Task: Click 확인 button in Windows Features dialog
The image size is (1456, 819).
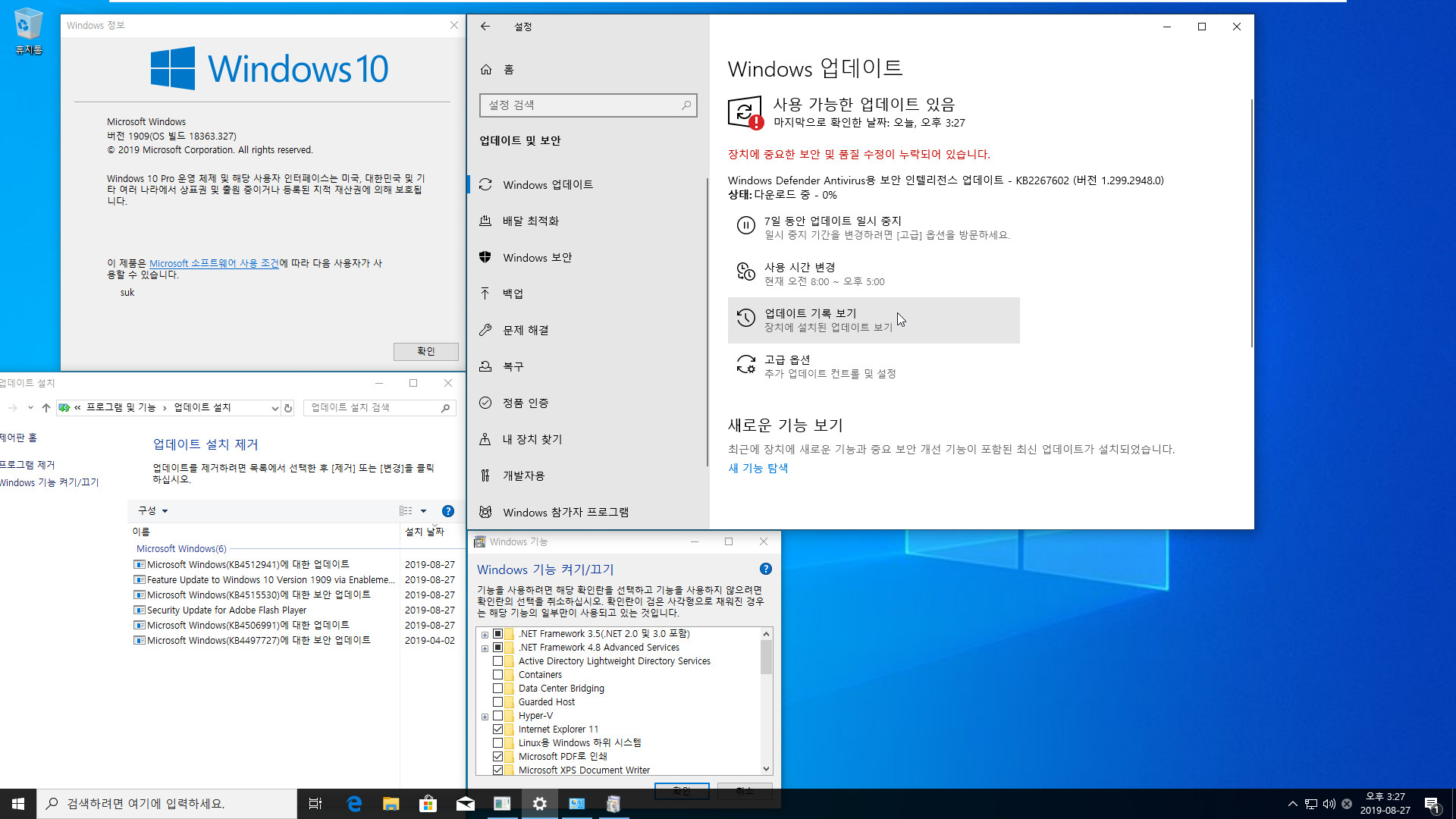Action: (x=682, y=791)
